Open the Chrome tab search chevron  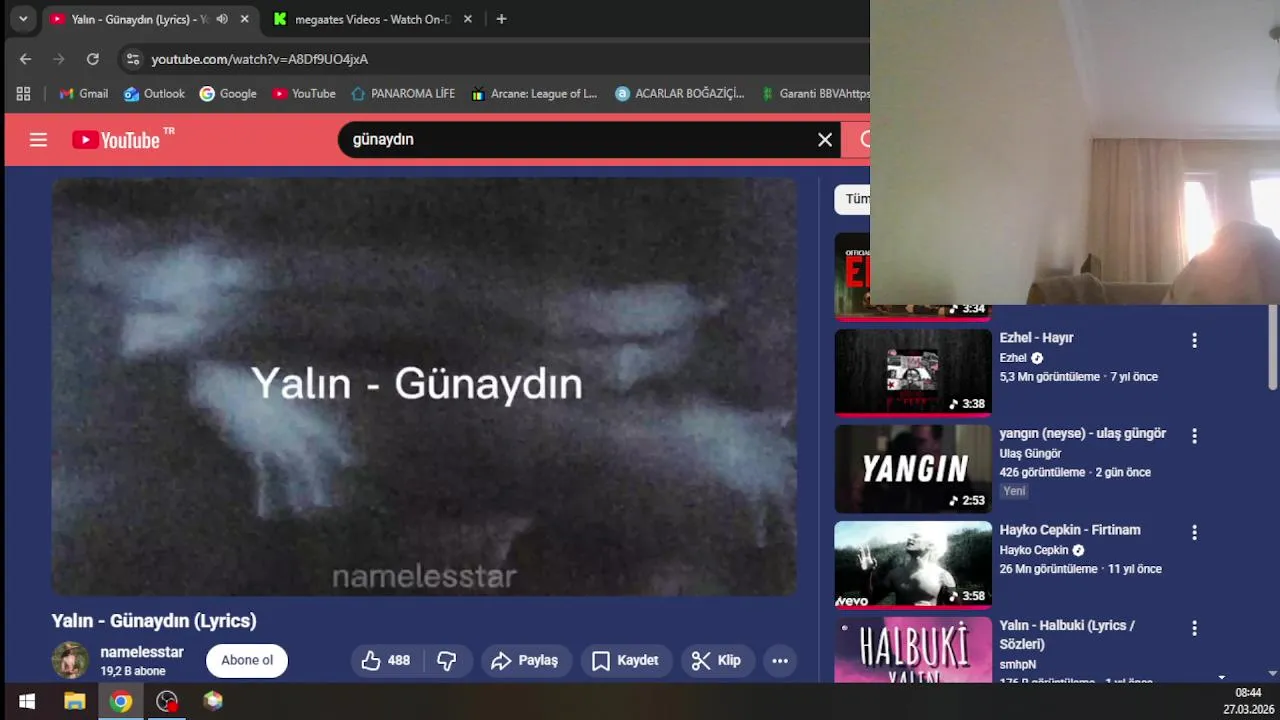(x=23, y=19)
